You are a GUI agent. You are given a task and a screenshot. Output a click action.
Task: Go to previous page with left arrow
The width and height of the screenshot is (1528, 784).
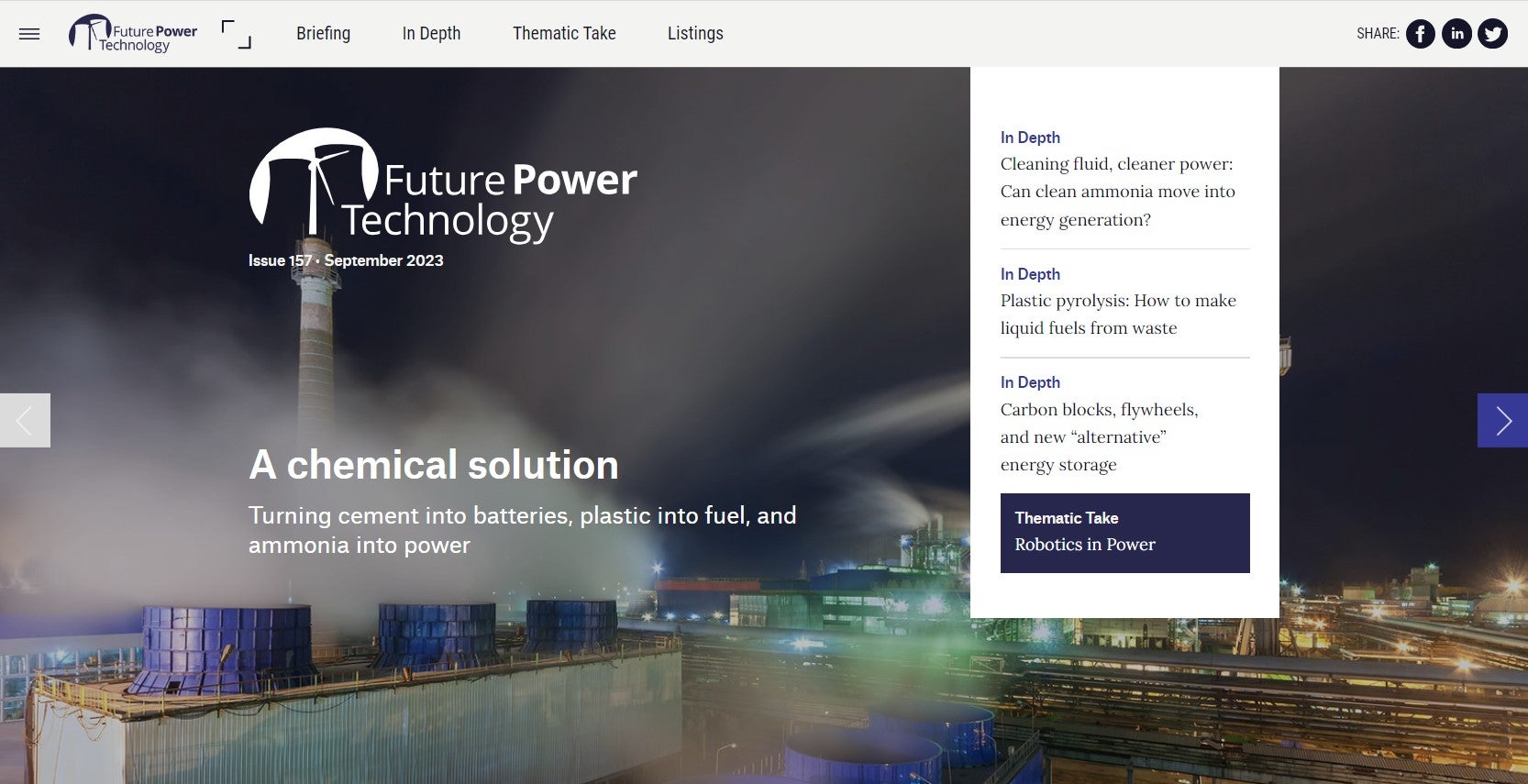click(x=25, y=421)
